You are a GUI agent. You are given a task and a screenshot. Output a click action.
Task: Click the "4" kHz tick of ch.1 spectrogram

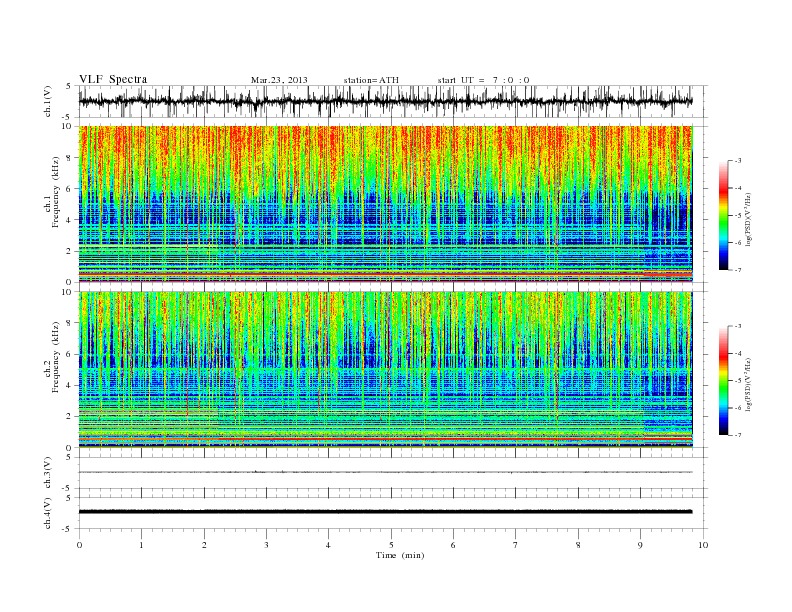(70, 220)
